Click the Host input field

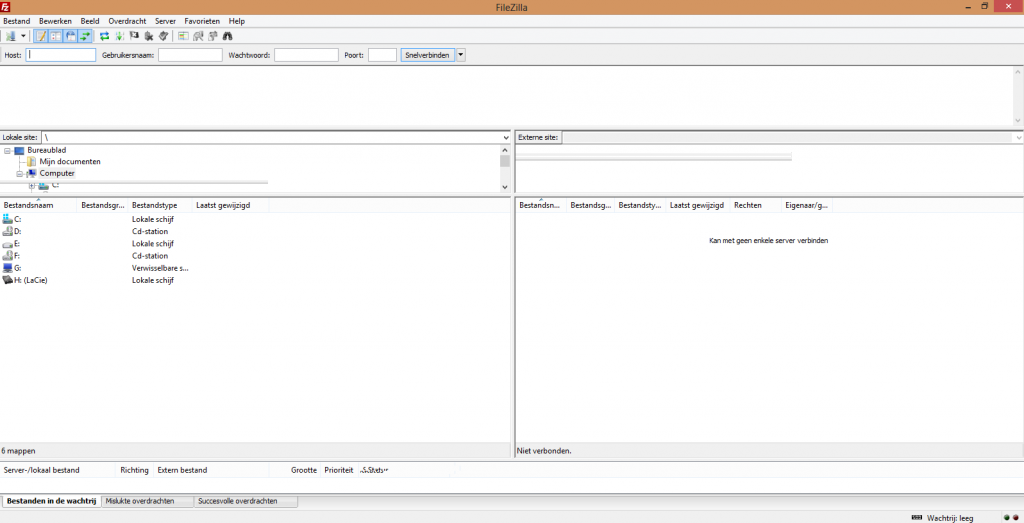click(x=61, y=55)
